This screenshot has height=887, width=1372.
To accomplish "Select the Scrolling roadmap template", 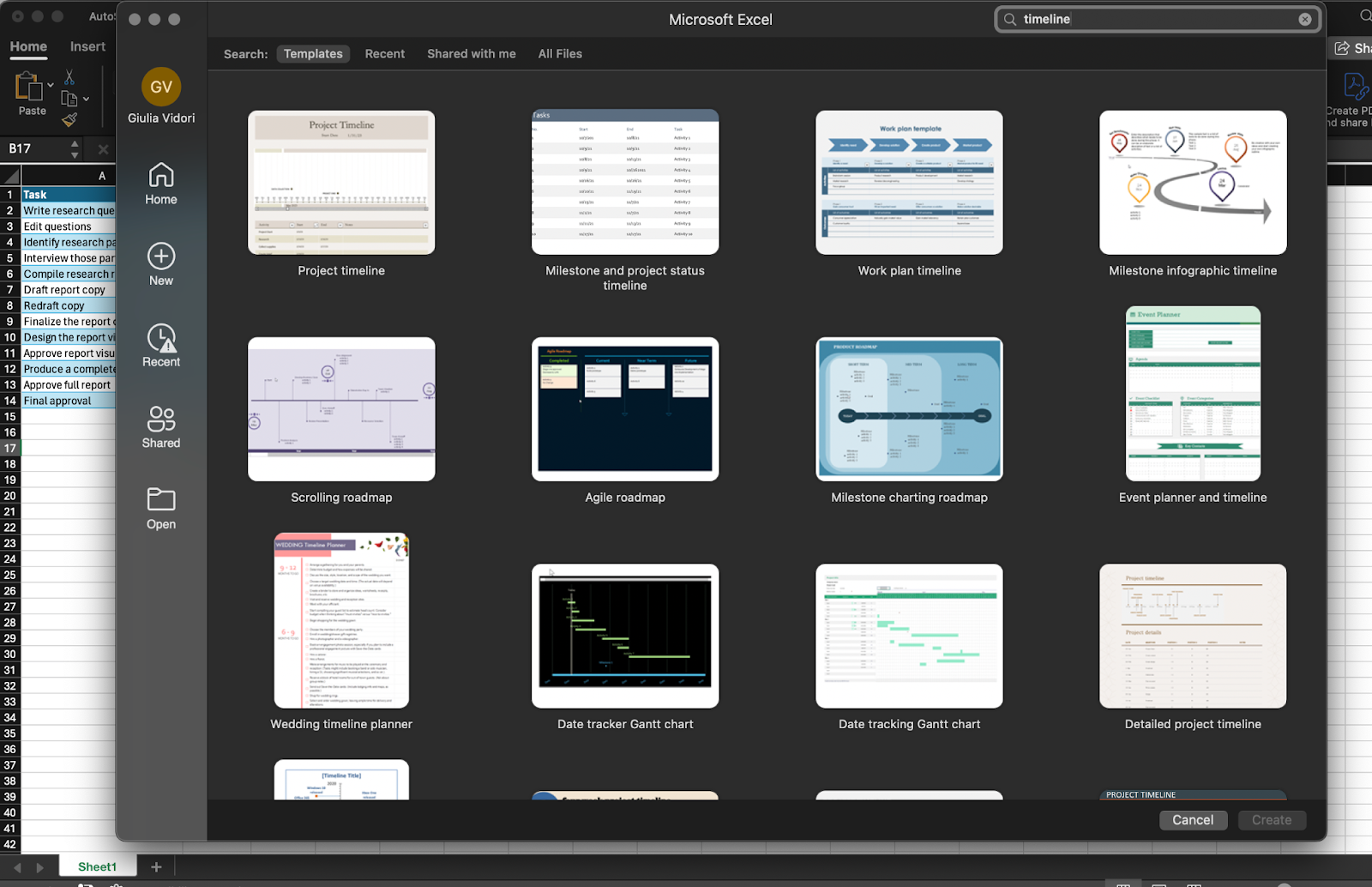I will (x=341, y=408).
